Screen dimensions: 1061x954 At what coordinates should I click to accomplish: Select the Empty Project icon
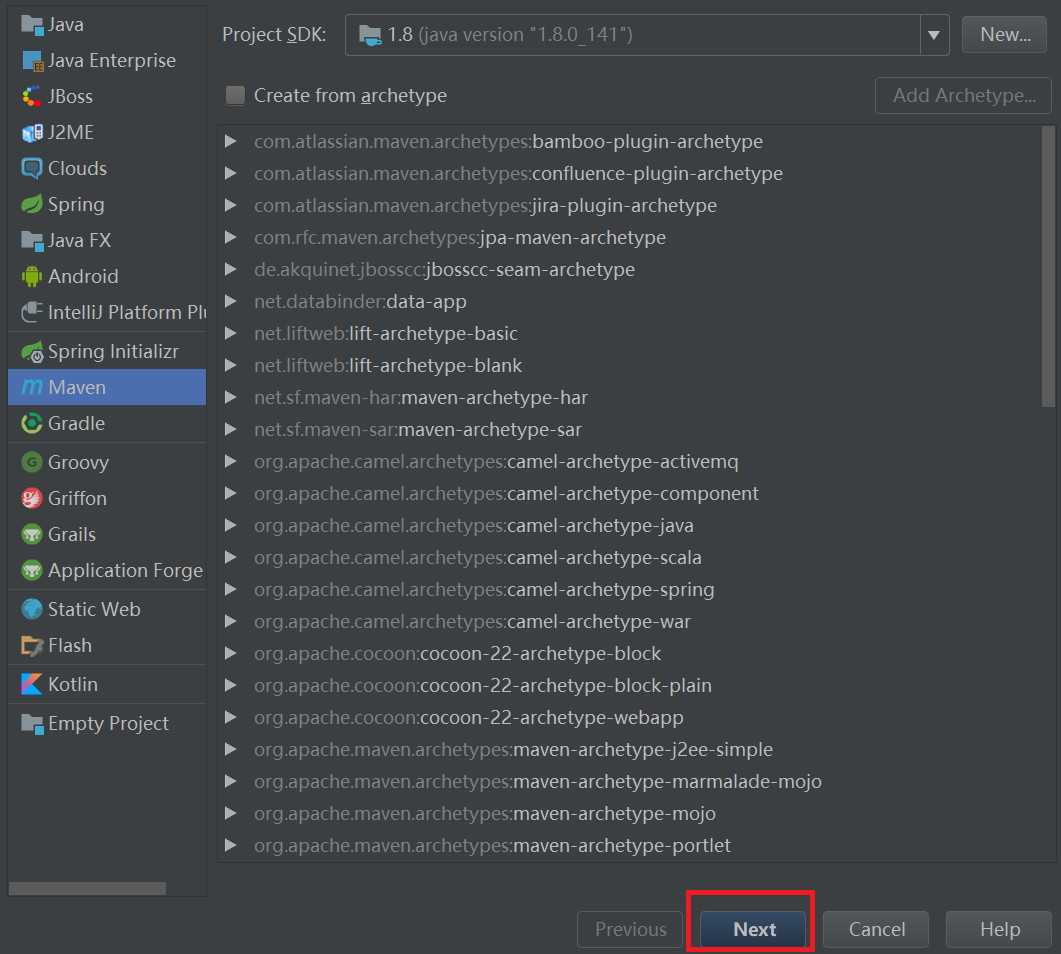click(32, 723)
